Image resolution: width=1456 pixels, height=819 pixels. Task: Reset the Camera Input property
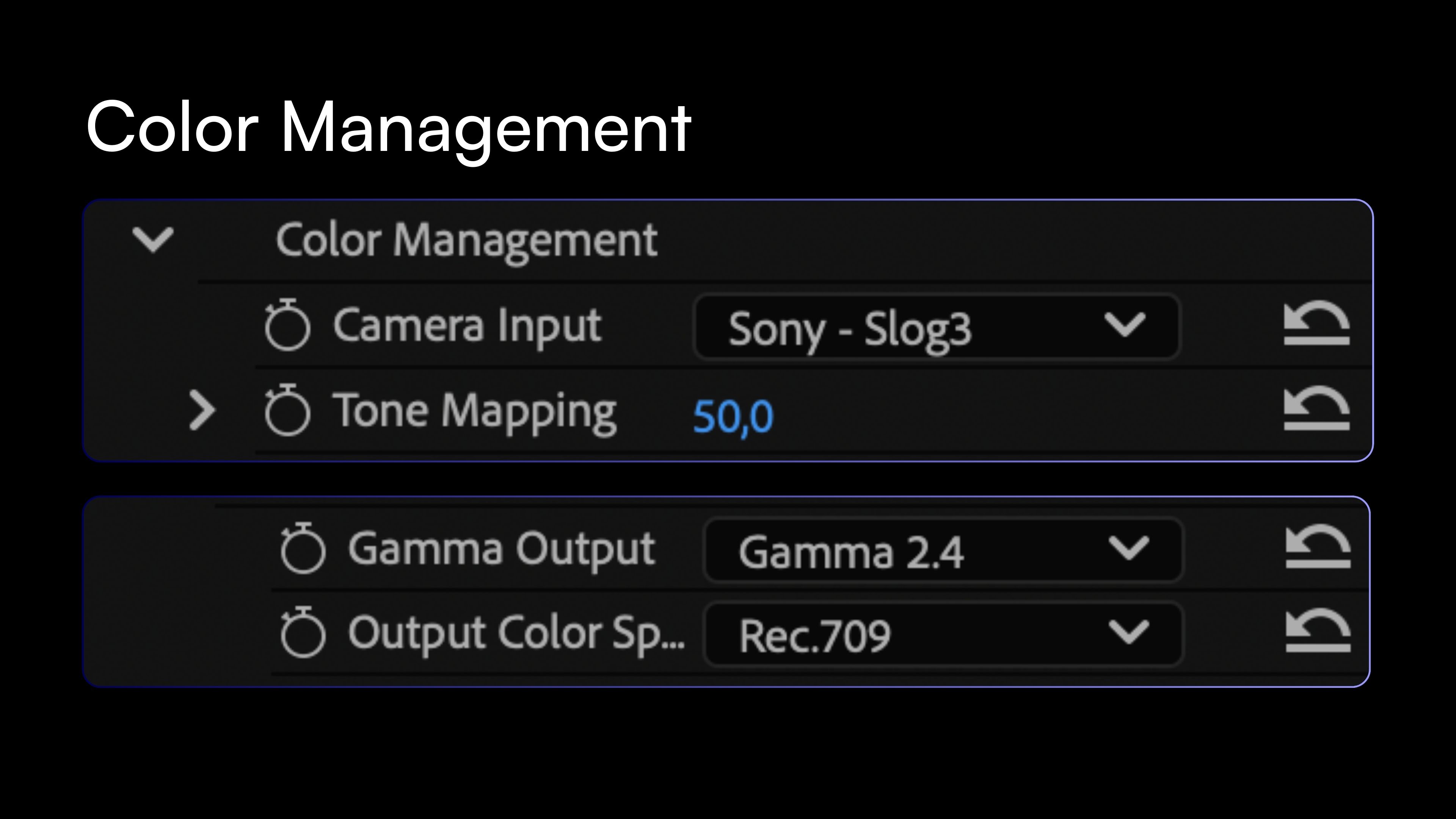coord(1316,325)
